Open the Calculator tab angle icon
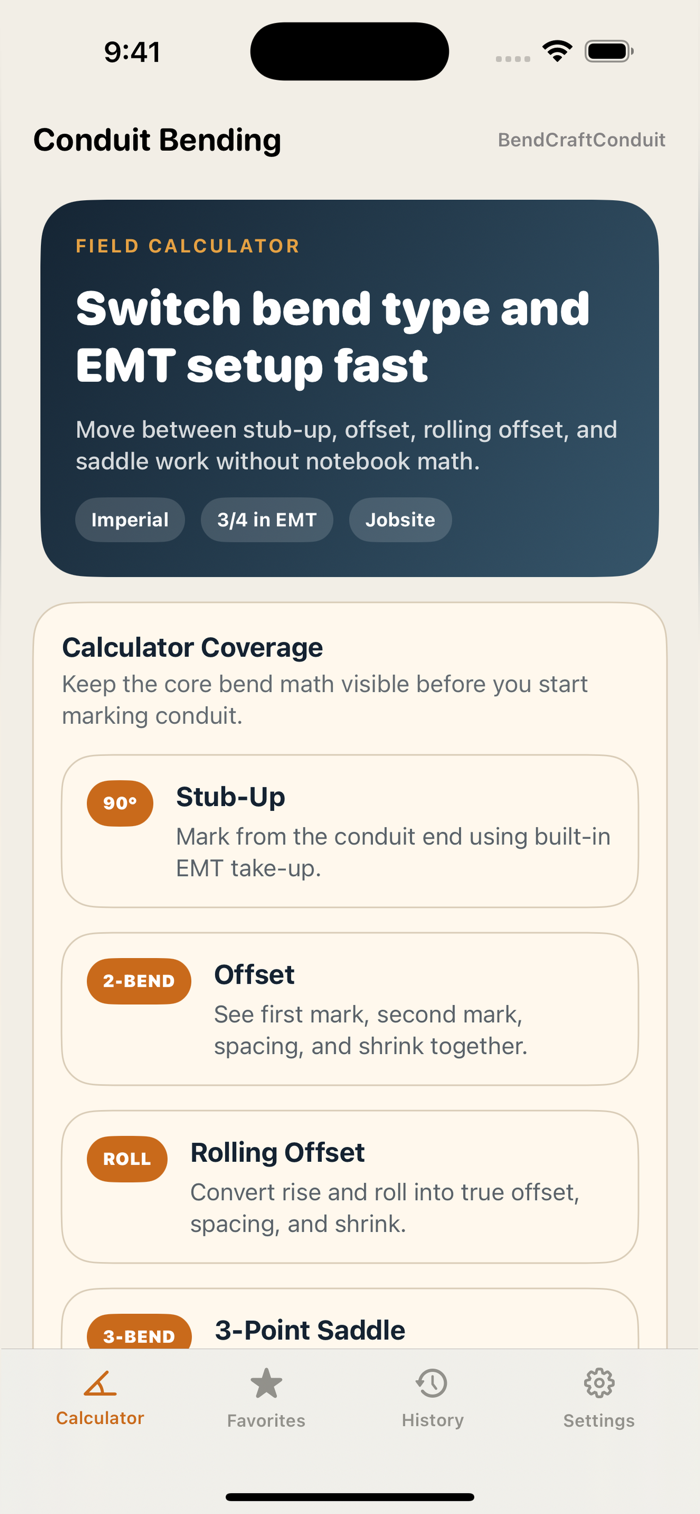Screen dimensions: 700x1514 pyautogui.click(x=100, y=1384)
